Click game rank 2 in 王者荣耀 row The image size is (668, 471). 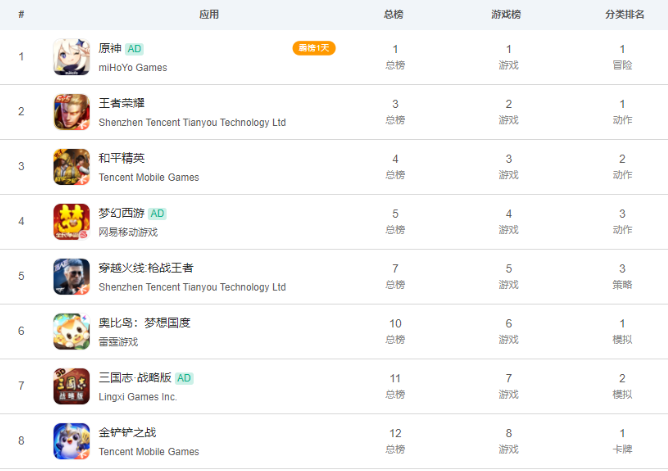tap(509, 104)
